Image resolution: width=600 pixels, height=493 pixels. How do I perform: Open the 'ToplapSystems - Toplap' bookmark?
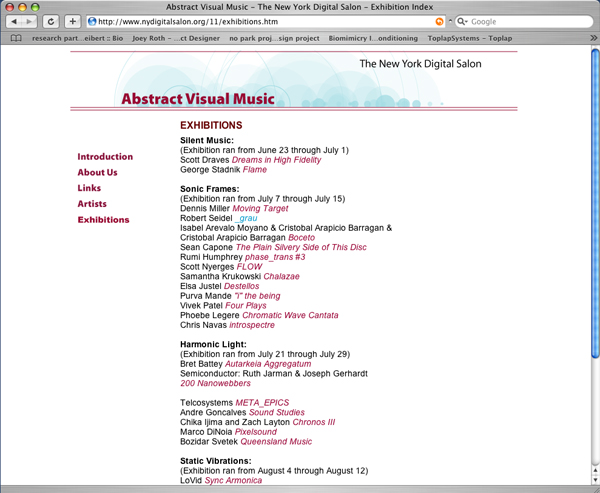(470, 38)
